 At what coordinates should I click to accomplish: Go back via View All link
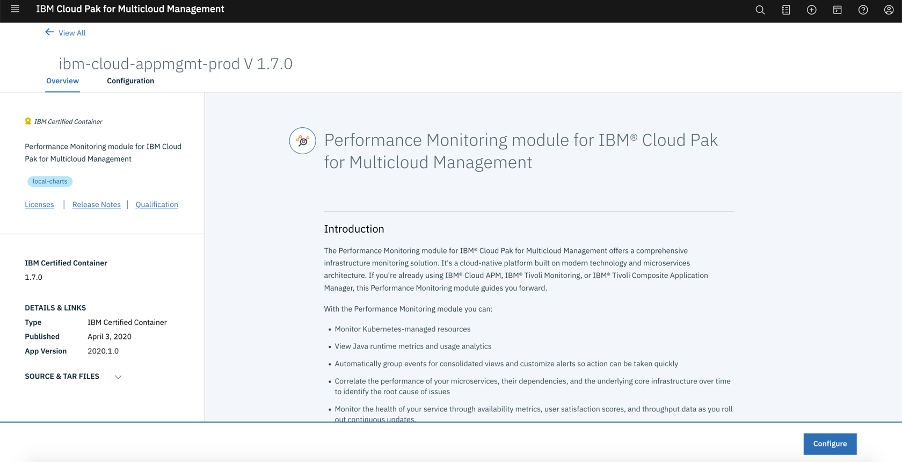point(72,33)
